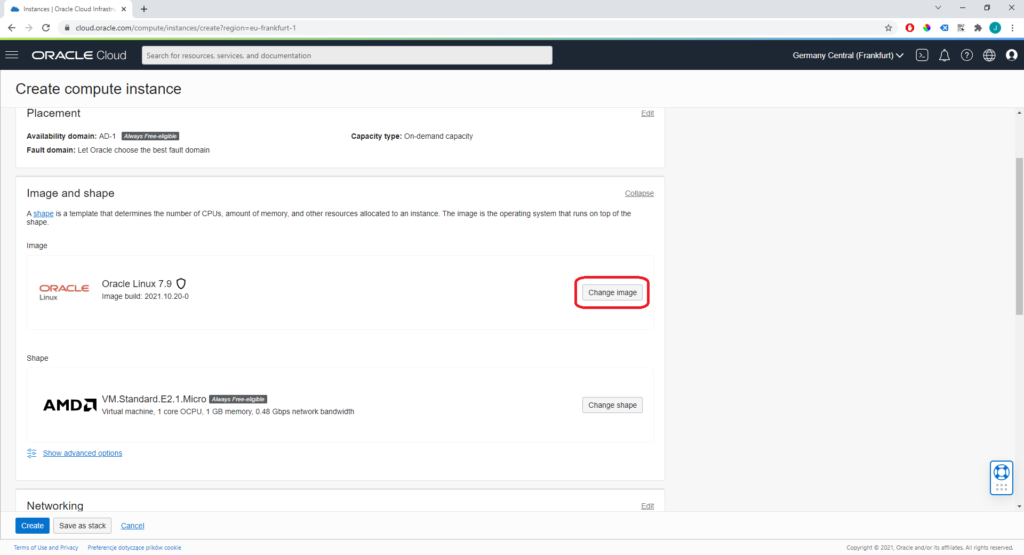The height and width of the screenshot is (555, 1024).
Task: Cancel instance creation
Action: 132,526
